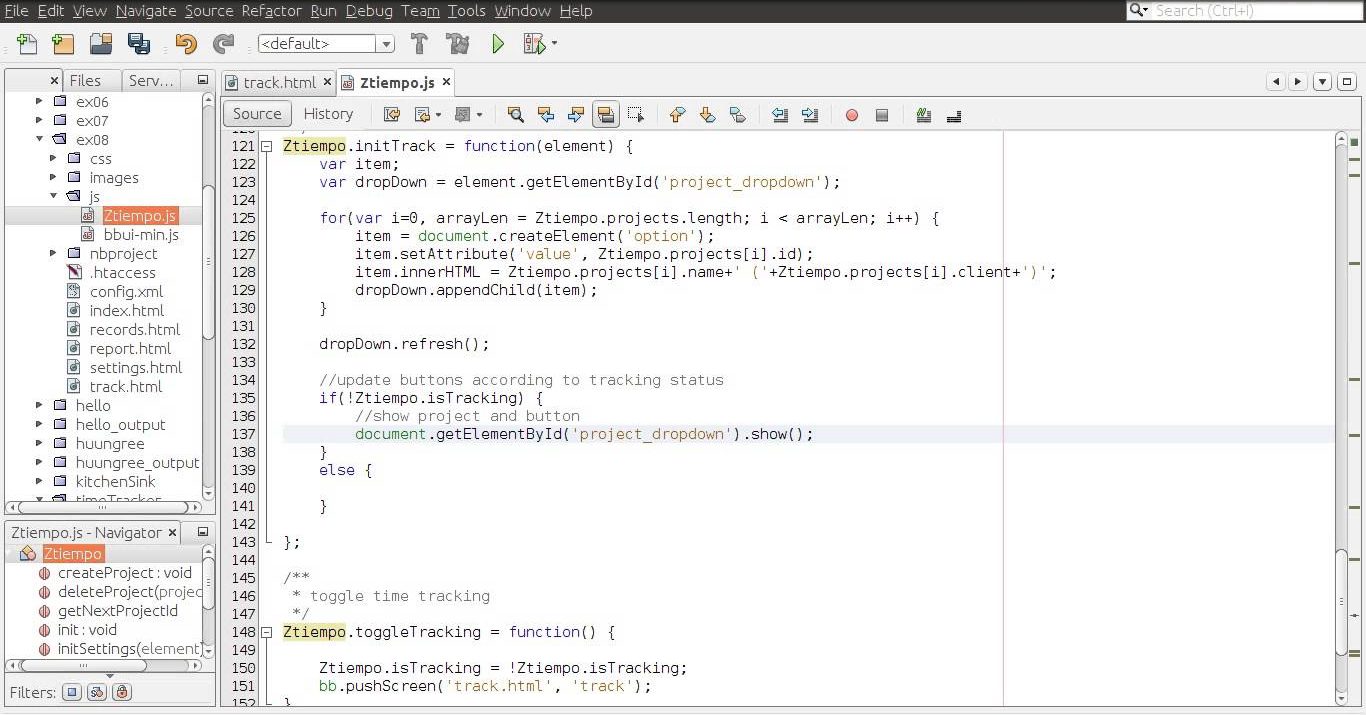Screen dimensions: 1366x715
Task: Toggle the first Navigator filter button
Action: (71, 692)
